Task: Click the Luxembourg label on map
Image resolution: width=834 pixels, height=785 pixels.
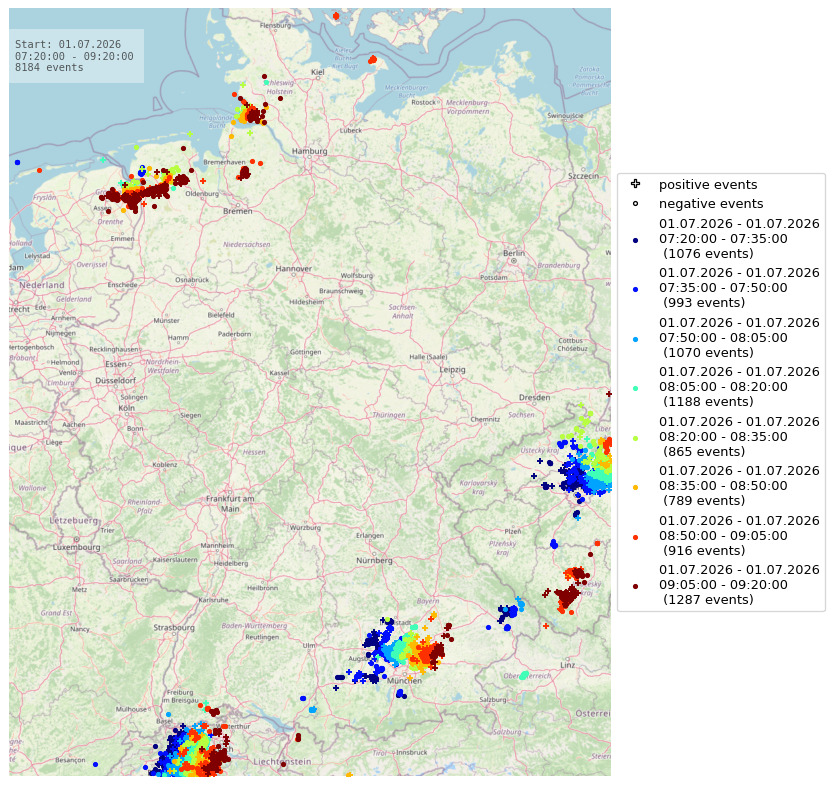Action: [77, 547]
